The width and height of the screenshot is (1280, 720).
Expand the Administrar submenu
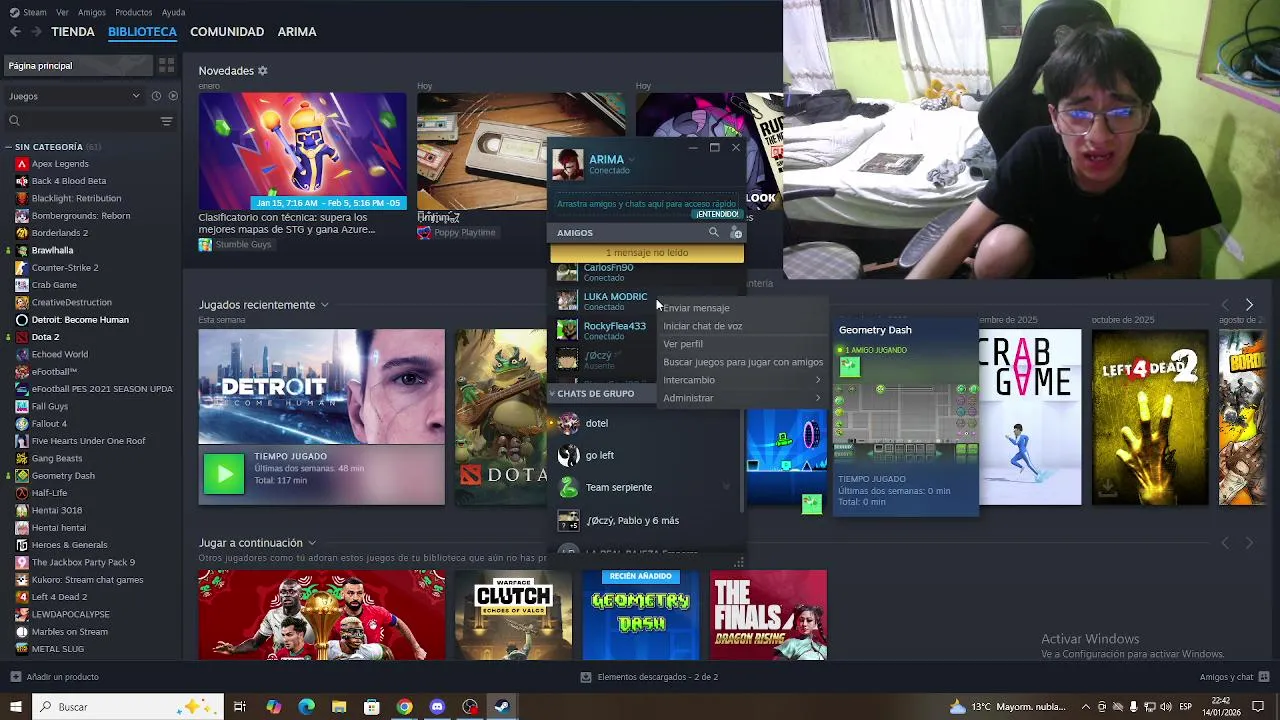pyautogui.click(x=741, y=398)
